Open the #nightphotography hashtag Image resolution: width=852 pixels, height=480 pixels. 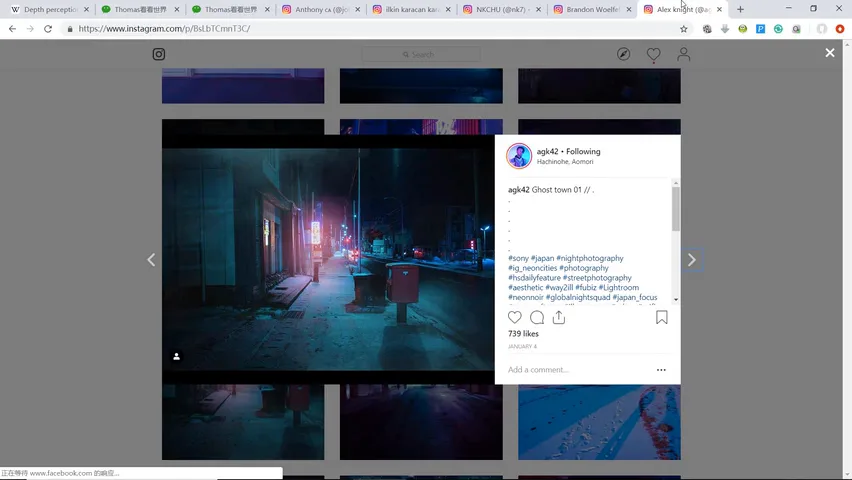pos(590,258)
